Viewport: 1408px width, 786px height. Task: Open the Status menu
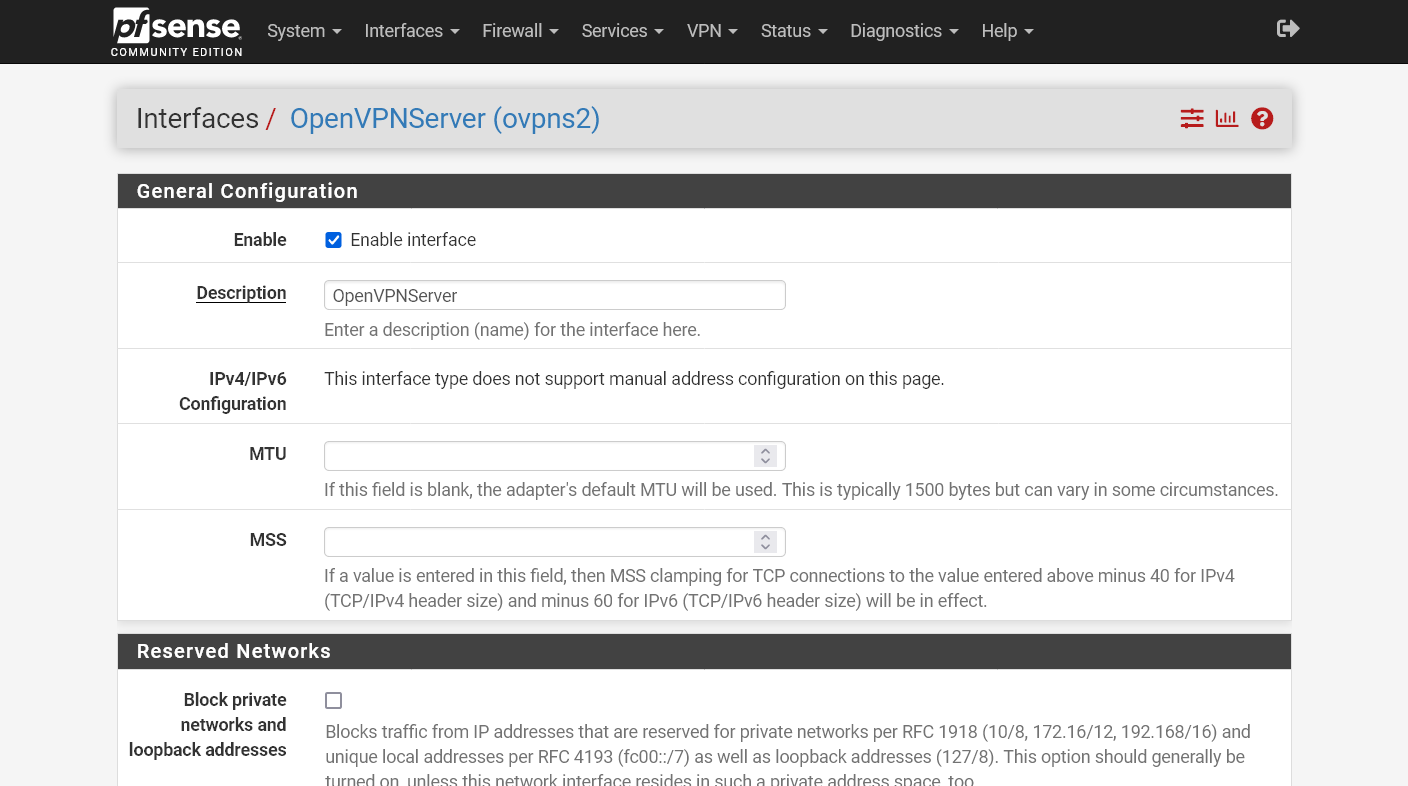point(794,31)
